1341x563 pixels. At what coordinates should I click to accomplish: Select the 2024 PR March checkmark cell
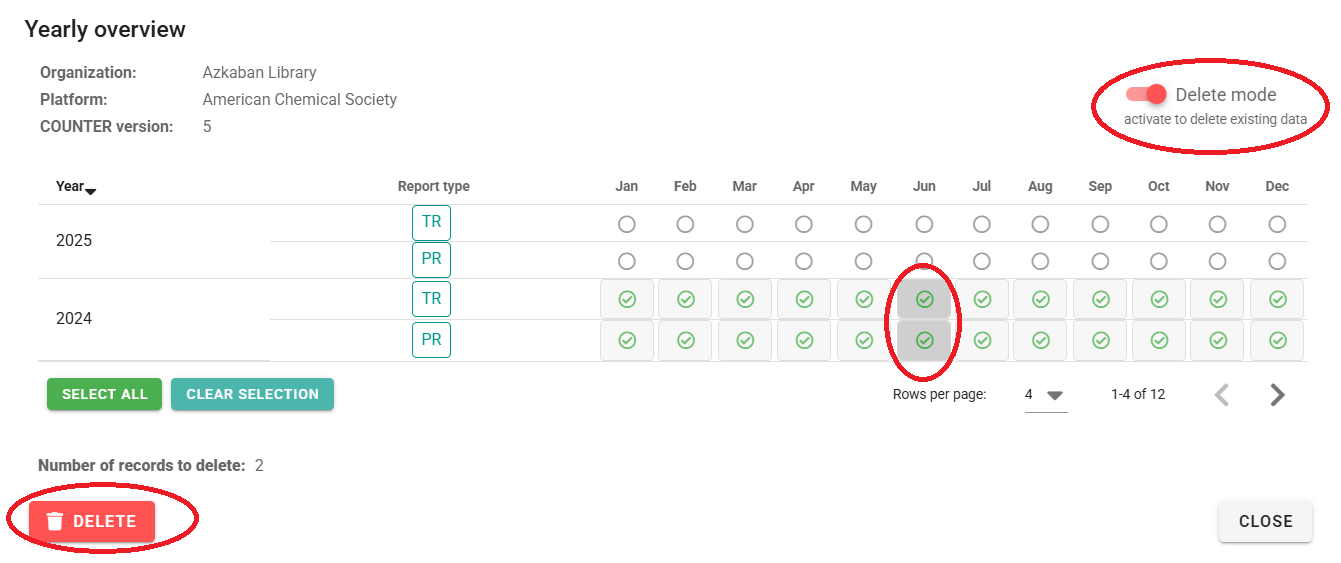(x=745, y=340)
